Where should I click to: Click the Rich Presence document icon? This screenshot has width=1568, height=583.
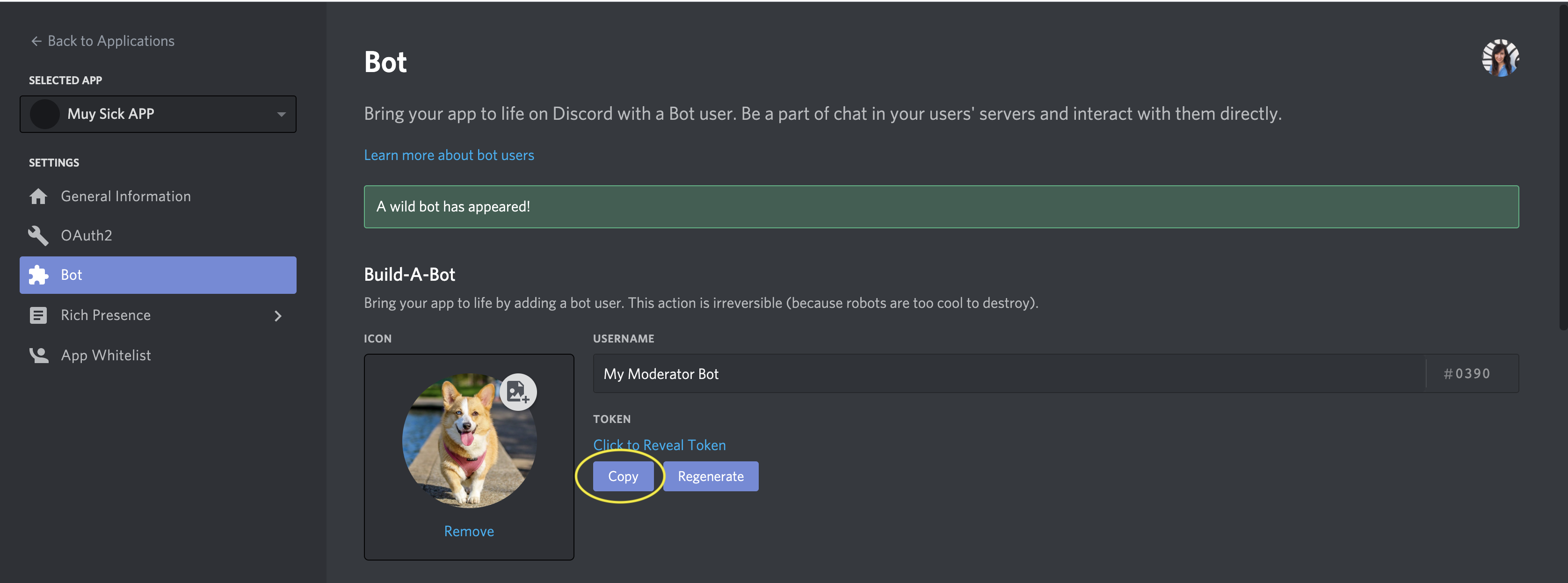coord(37,314)
